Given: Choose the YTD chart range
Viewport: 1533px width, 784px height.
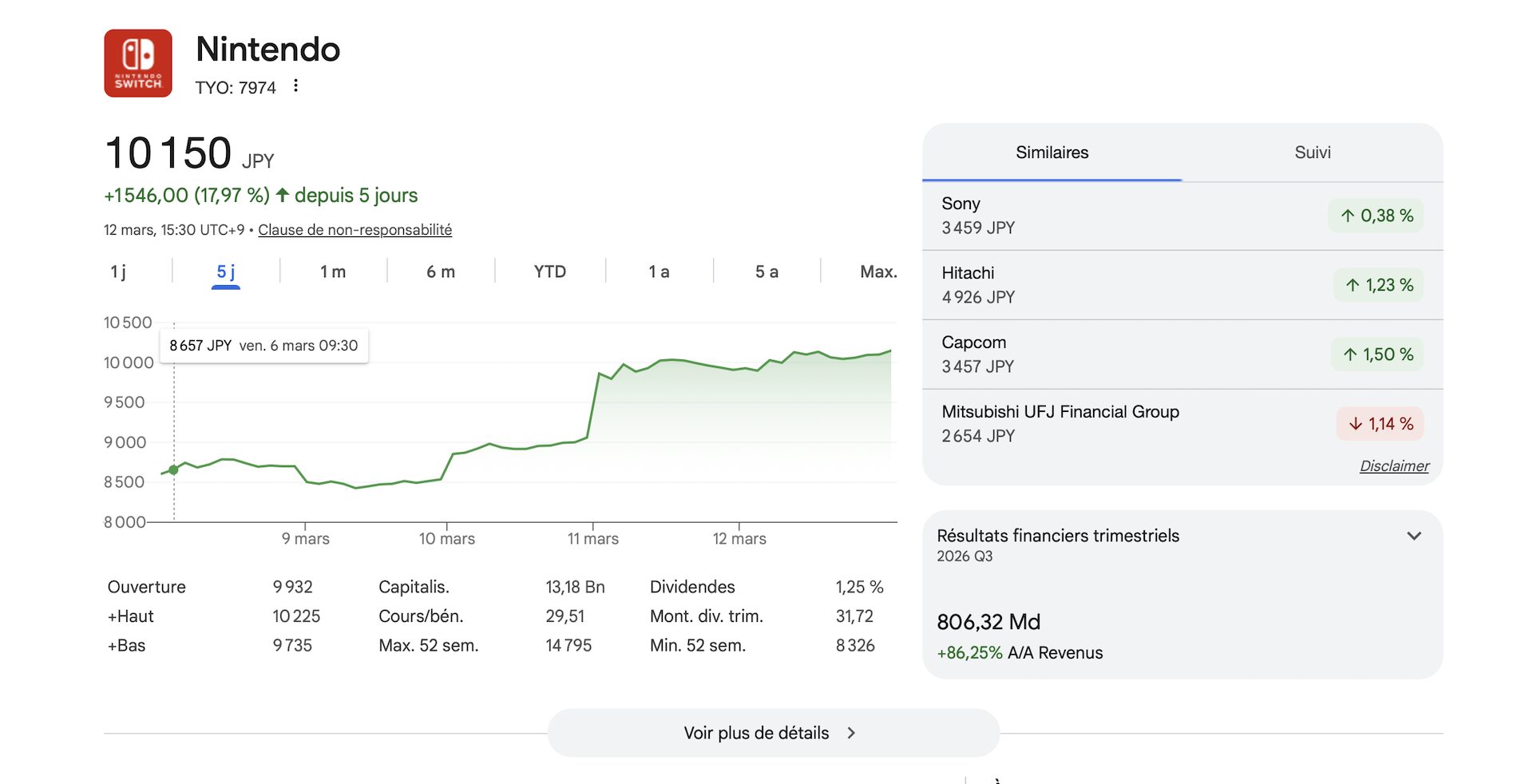Looking at the screenshot, I should (549, 271).
